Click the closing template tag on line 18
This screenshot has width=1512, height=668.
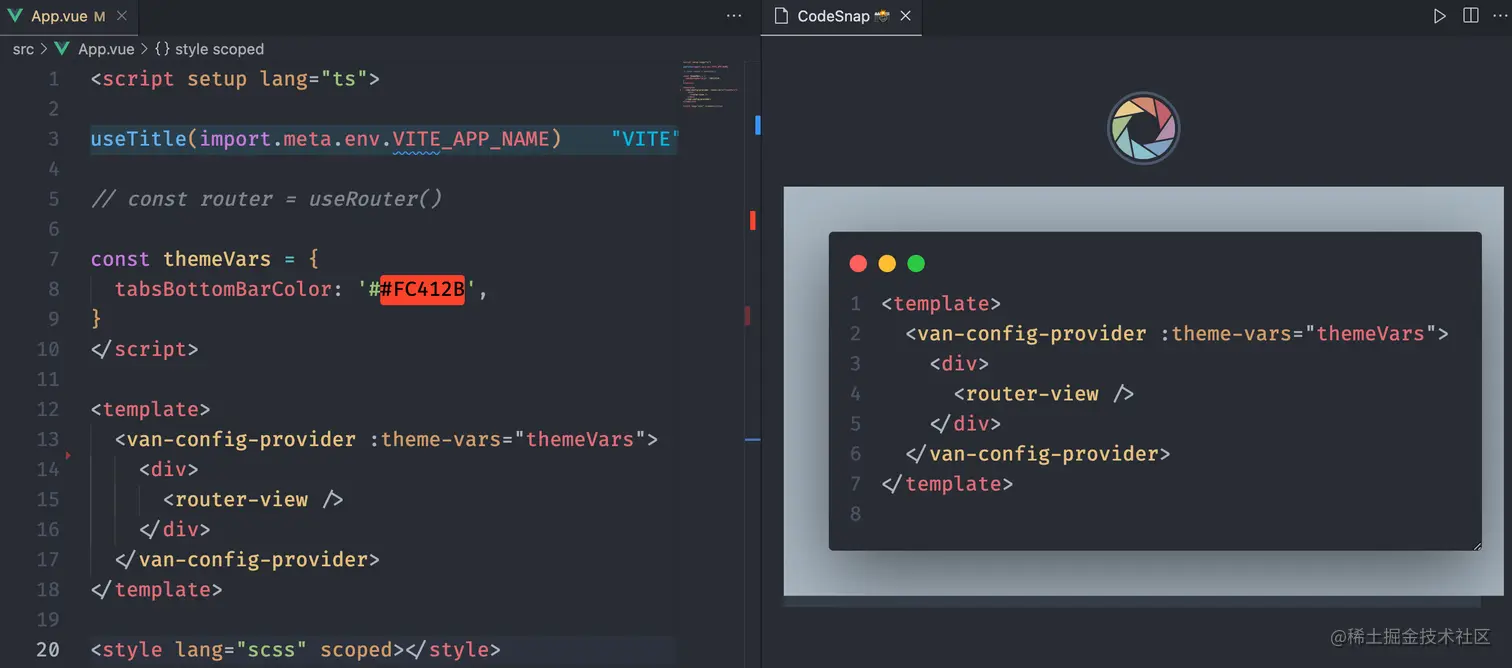(x=156, y=589)
